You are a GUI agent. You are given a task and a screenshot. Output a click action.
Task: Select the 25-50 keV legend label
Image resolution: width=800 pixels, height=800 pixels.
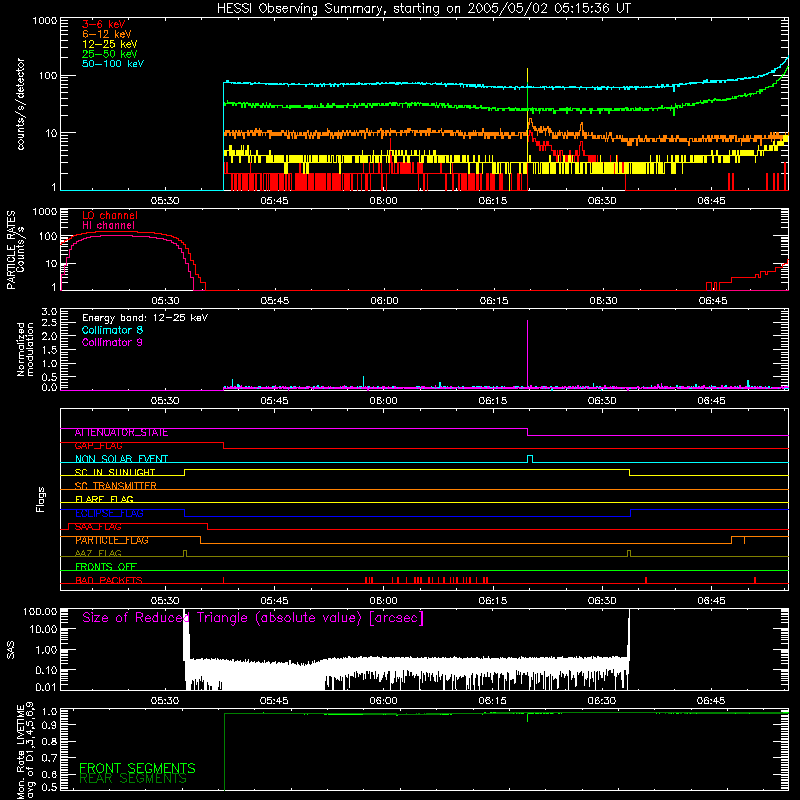(x=110, y=54)
